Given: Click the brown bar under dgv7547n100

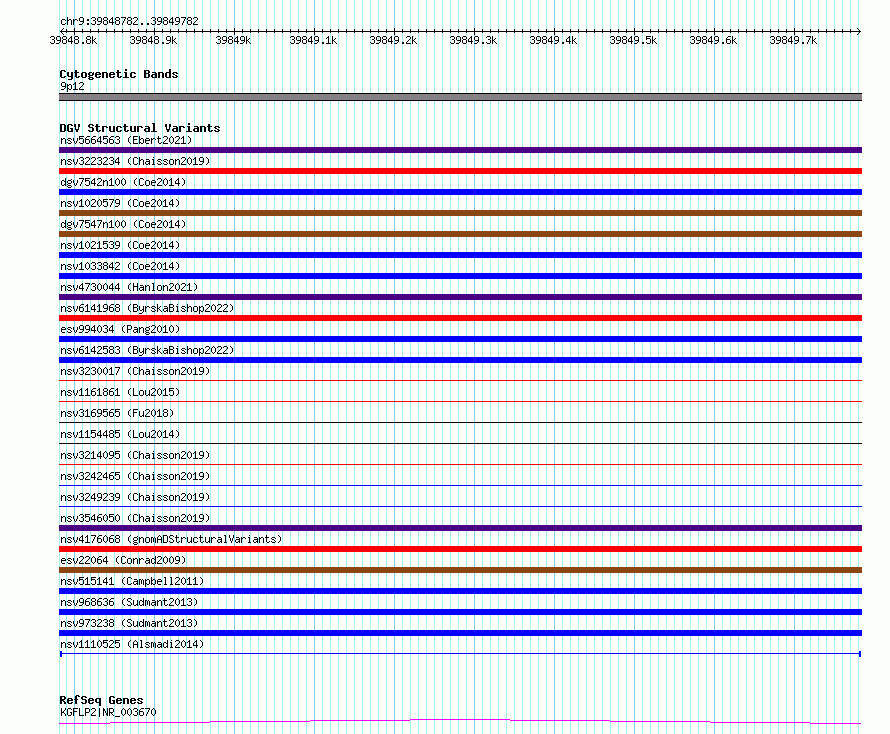Looking at the screenshot, I should (460, 234).
